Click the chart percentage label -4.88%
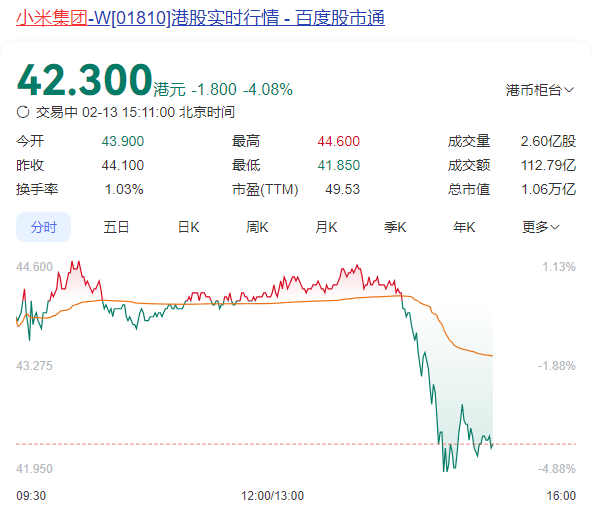Image resolution: width=592 pixels, height=508 pixels. [x=557, y=469]
